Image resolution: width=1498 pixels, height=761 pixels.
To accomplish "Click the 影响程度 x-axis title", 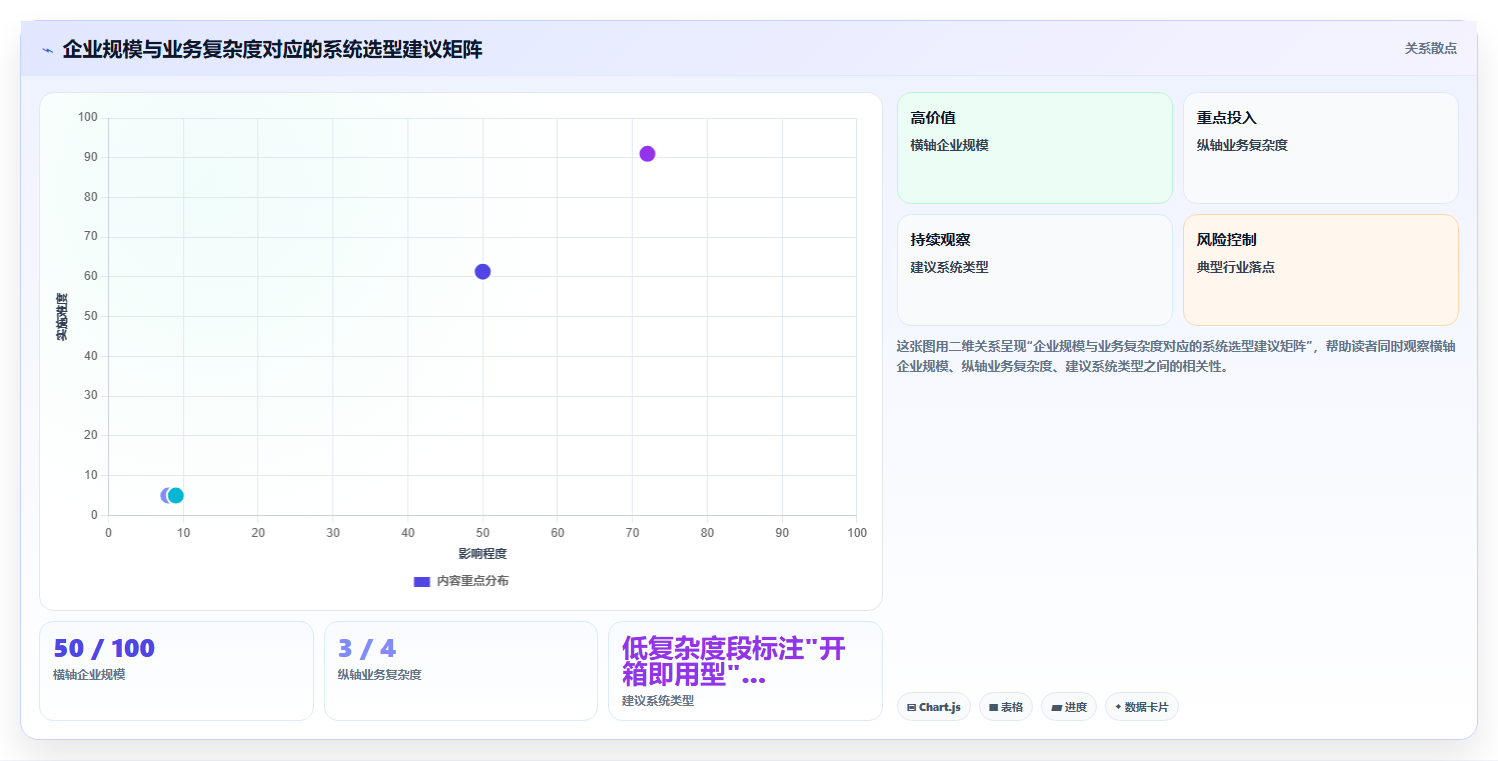I will point(482,554).
